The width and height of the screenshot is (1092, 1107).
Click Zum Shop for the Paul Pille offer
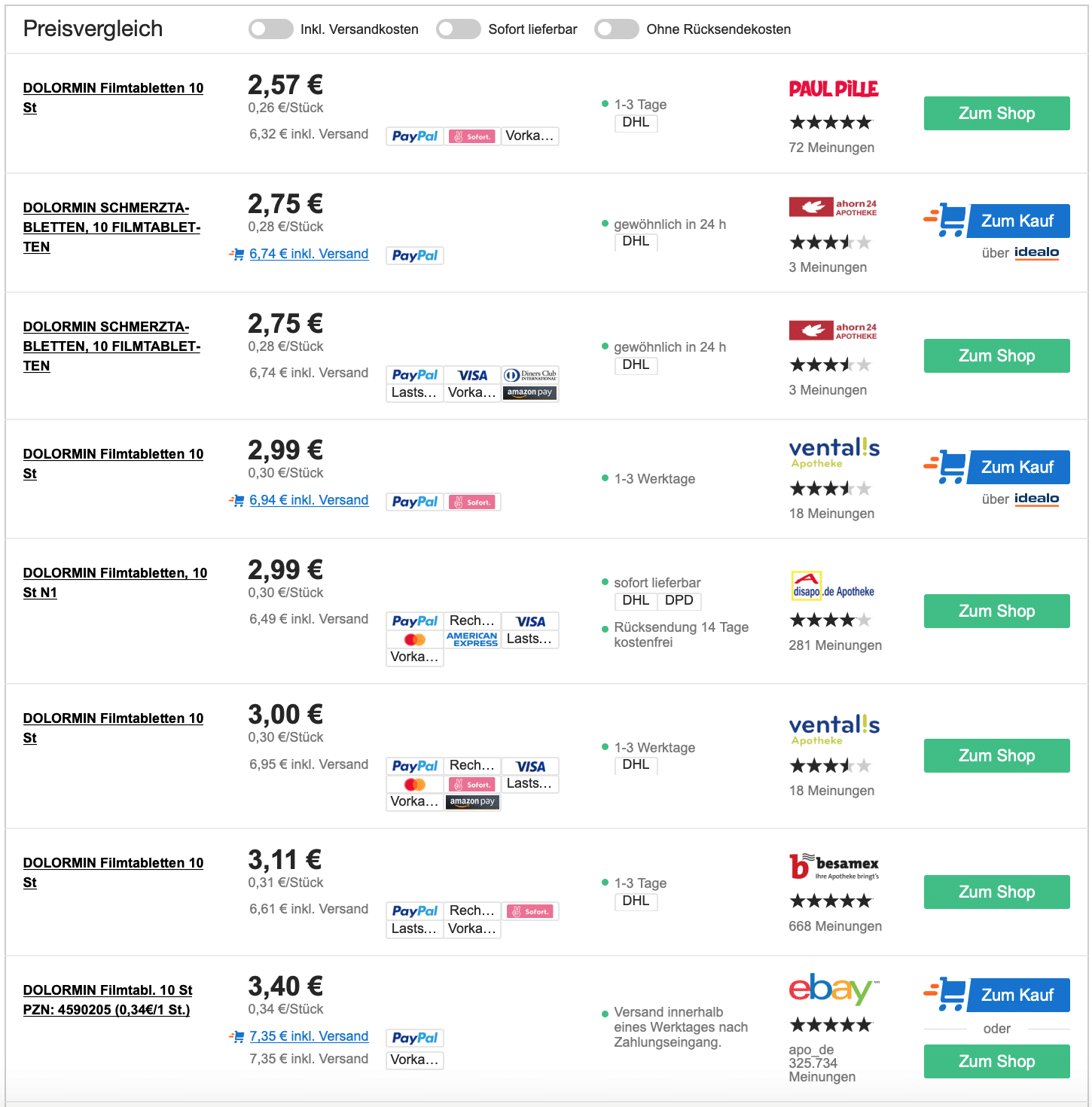(x=996, y=114)
